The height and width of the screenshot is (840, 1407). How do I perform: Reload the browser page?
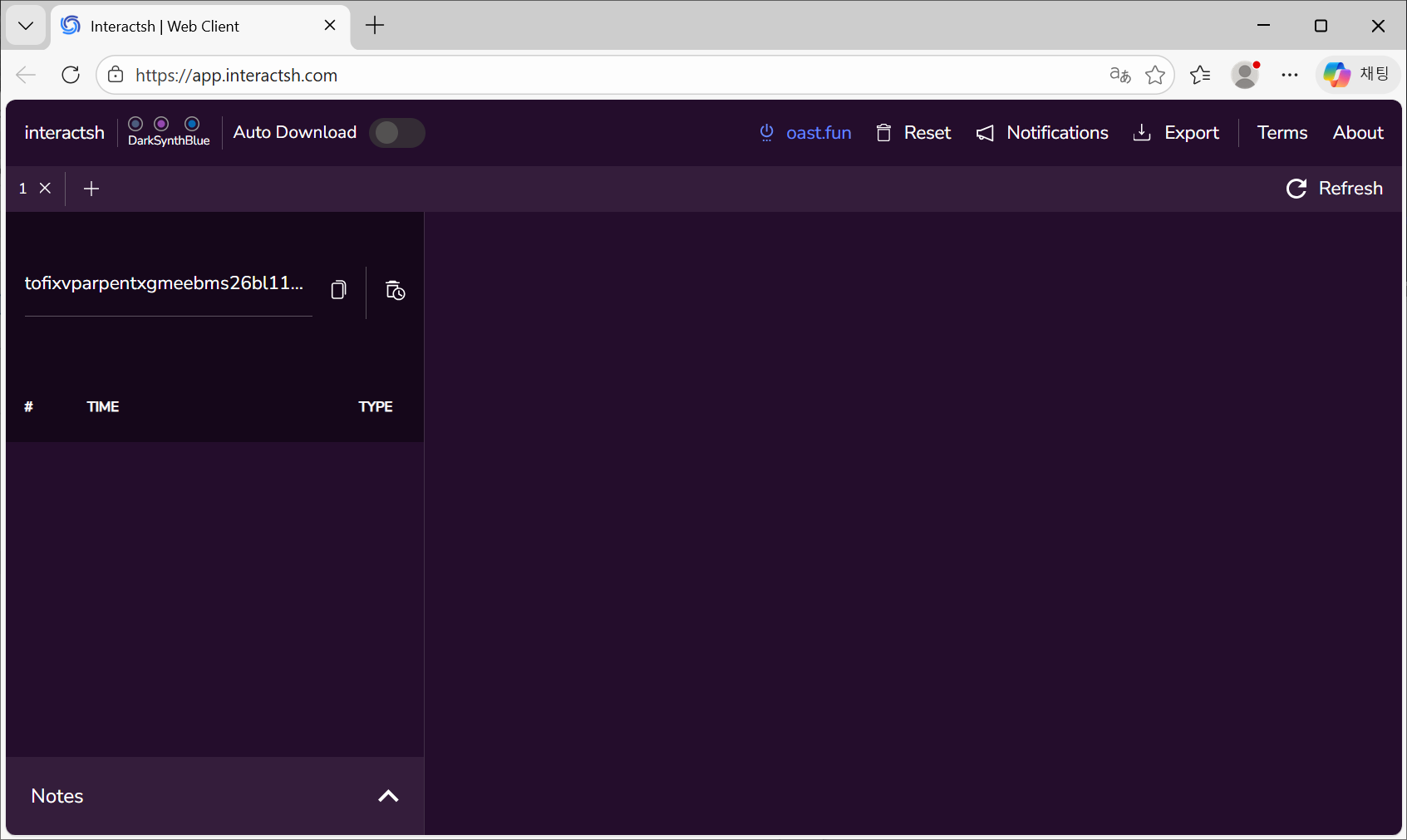71,75
